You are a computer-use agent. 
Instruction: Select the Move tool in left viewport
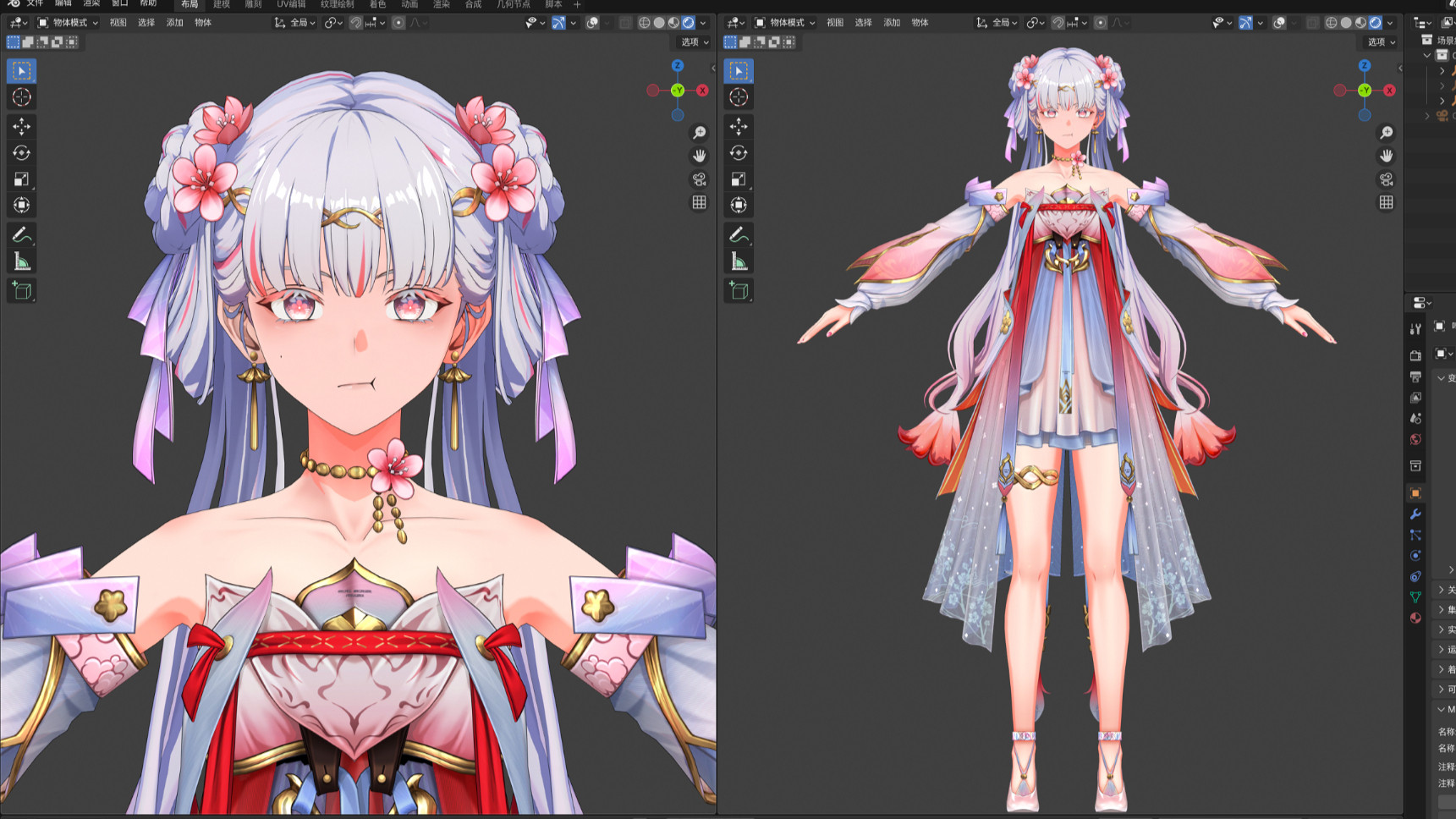(x=21, y=126)
